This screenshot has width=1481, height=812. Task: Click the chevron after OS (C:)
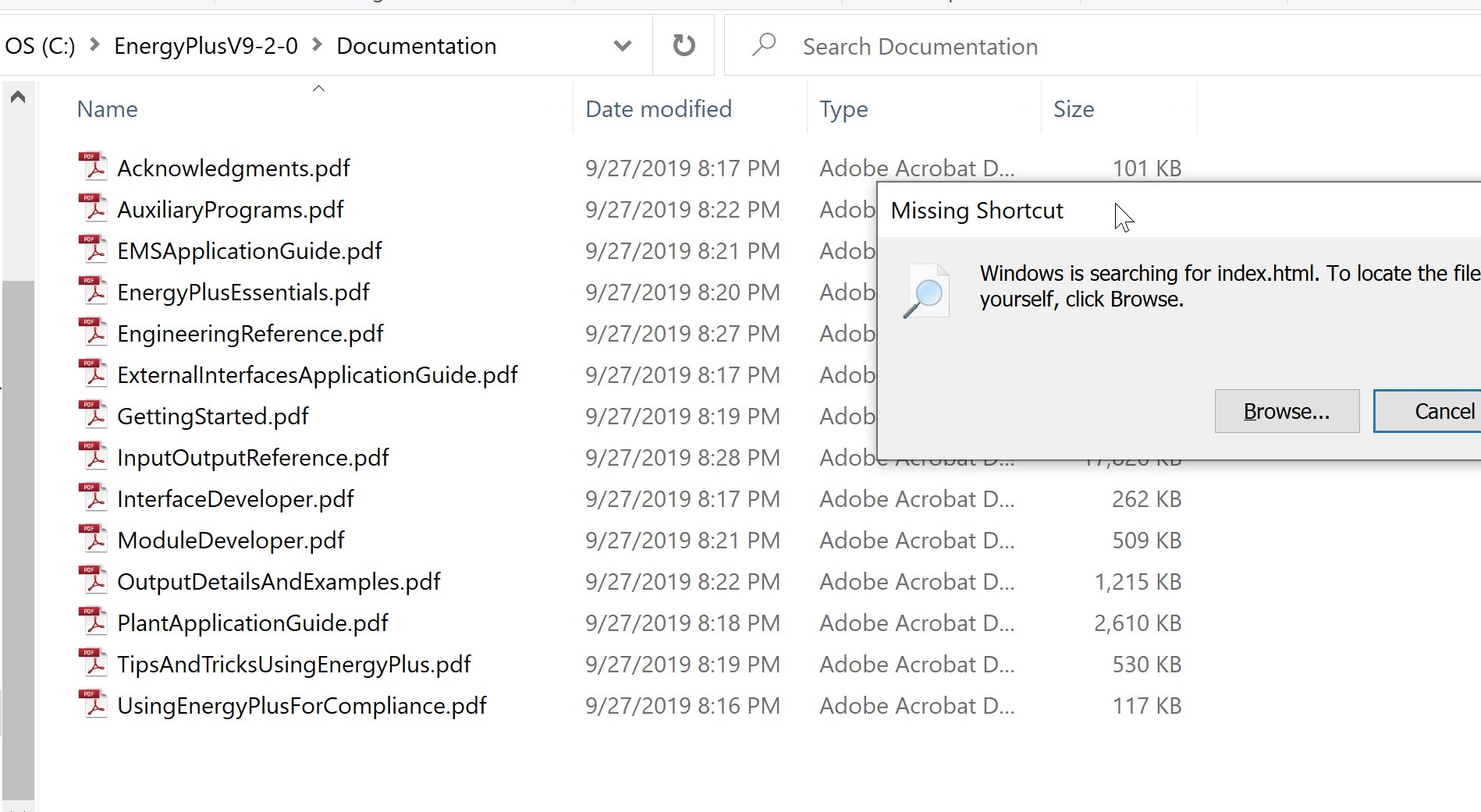[93, 45]
